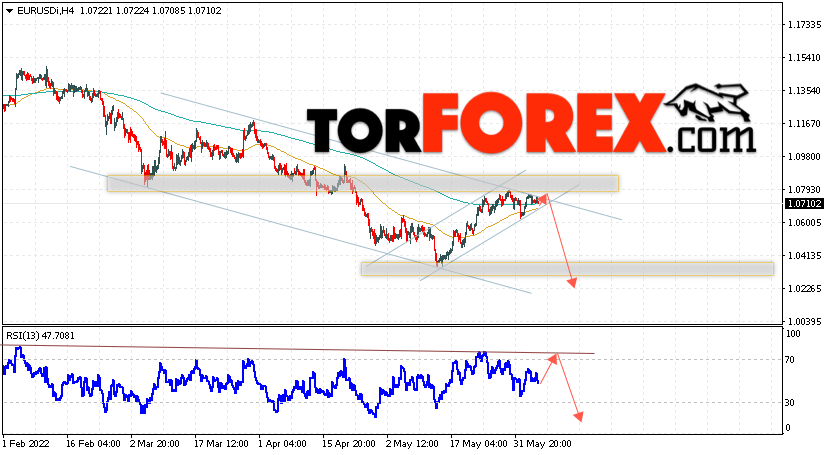Click the 1.11670 price axis label

804,124
